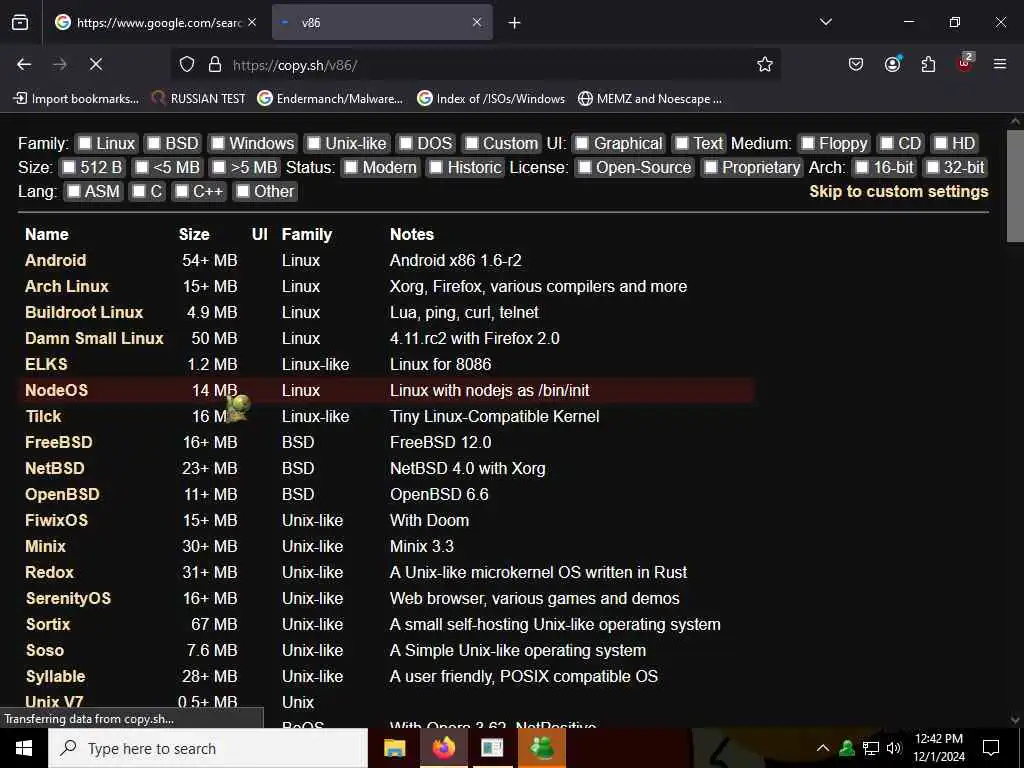Click the page vertical scrollbar thumb
This screenshot has width=1024, height=768.
pyautogui.click(x=1015, y=185)
